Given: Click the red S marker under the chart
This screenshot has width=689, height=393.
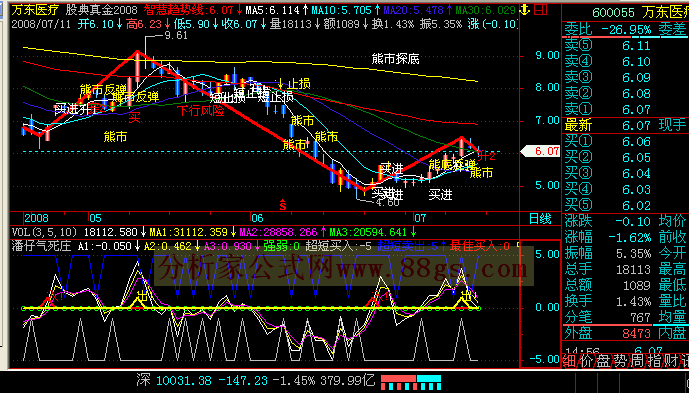Looking at the screenshot, I should [x=283, y=204].
